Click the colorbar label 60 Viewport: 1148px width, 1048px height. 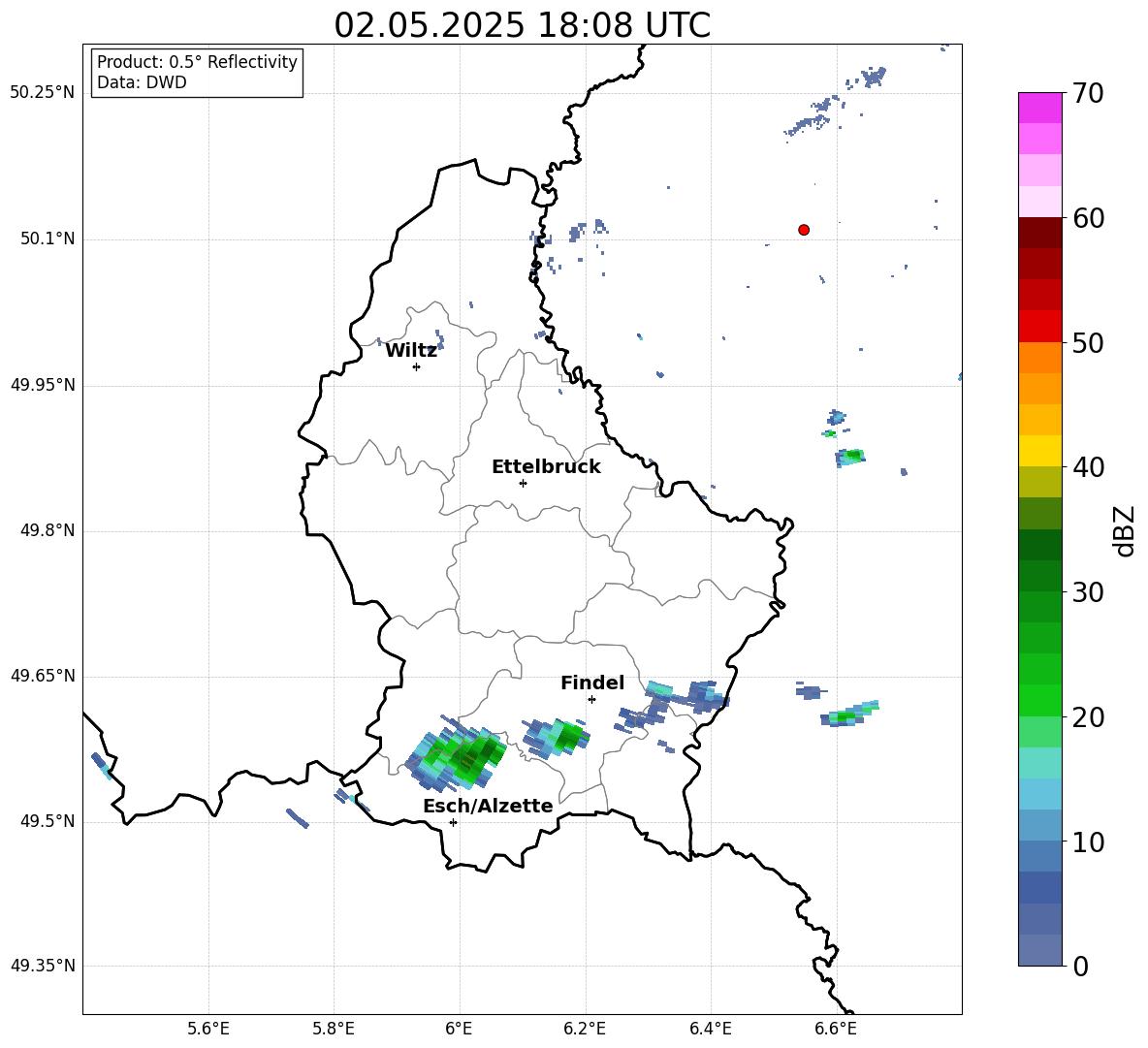(1088, 218)
